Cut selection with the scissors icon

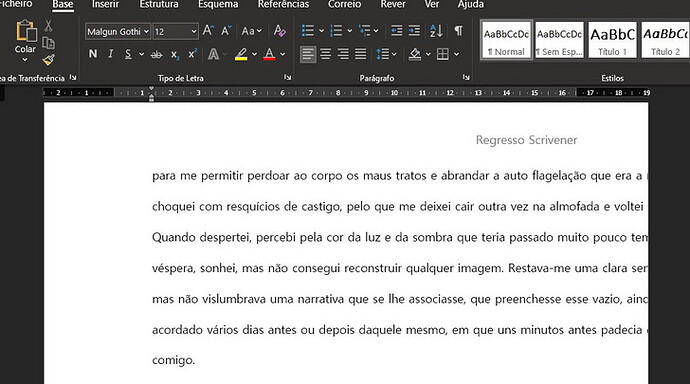48,26
